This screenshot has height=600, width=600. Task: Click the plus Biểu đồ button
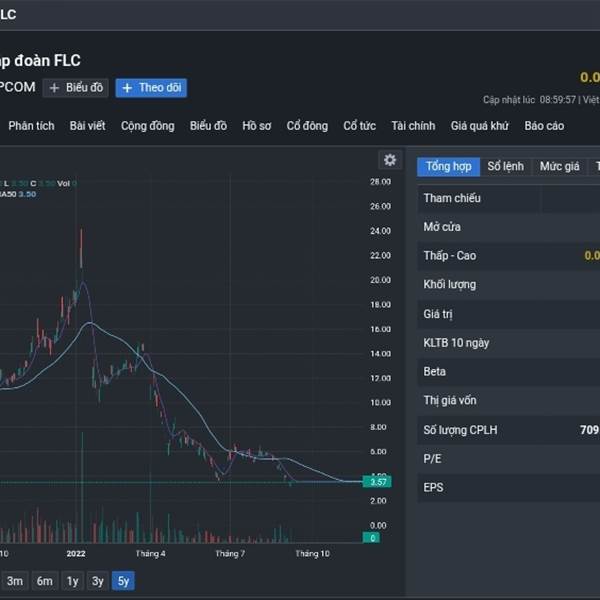76,88
